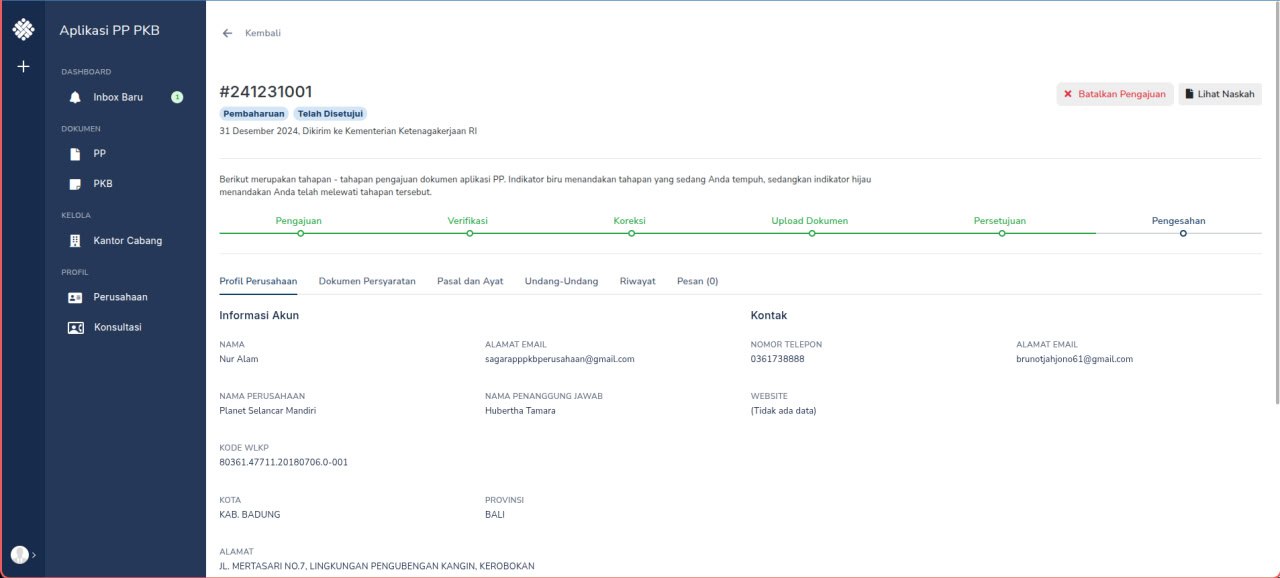The image size is (1280, 578).
Task: Click the company name Planet Selancar Mandiri
Action: [x=267, y=411]
